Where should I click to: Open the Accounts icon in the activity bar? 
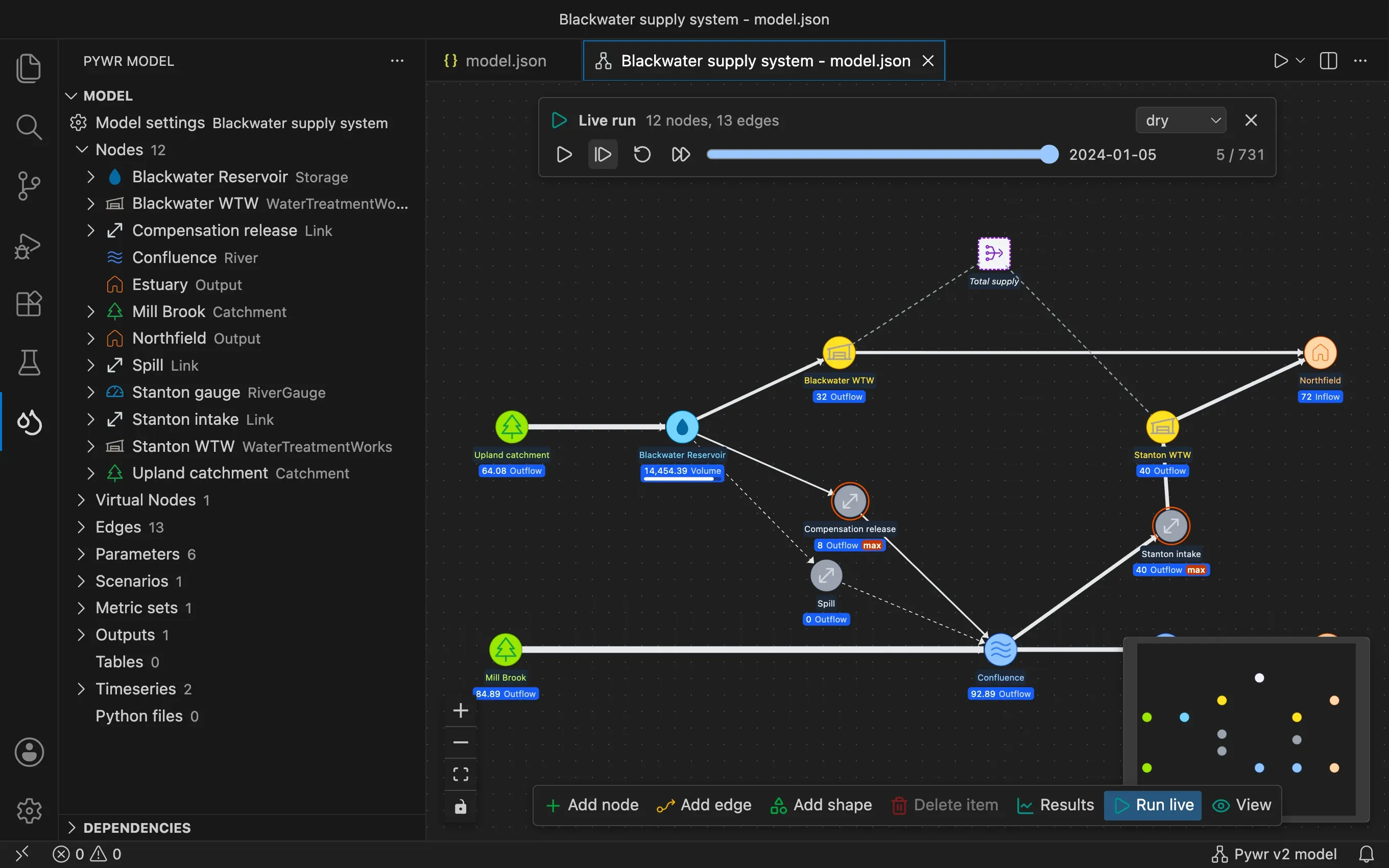click(x=29, y=752)
